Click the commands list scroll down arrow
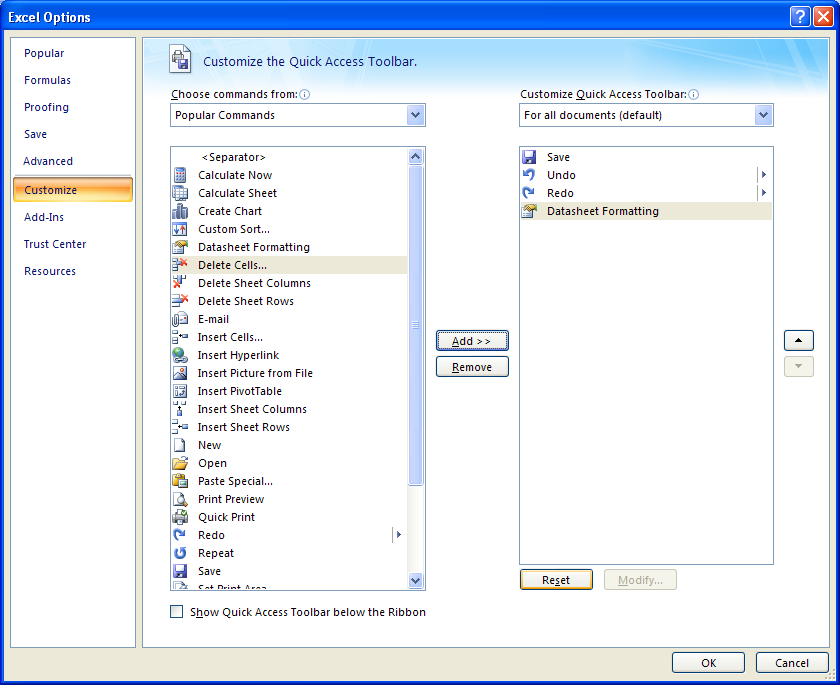 click(x=415, y=579)
